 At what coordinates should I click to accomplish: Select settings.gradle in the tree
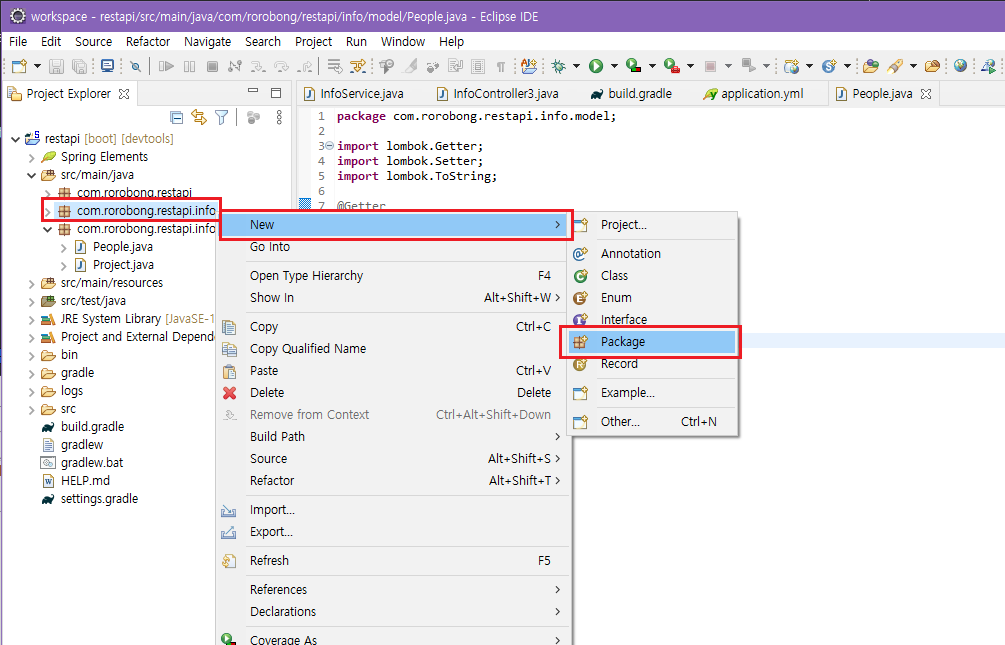tap(99, 499)
